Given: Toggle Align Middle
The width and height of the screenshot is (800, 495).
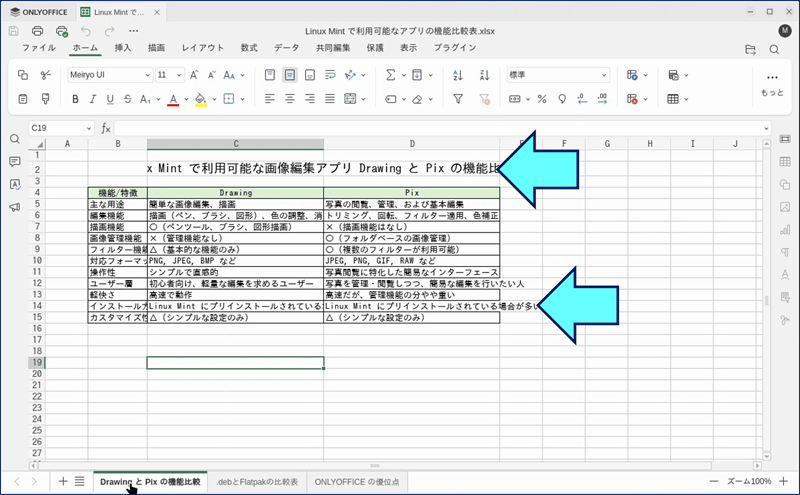Looking at the screenshot, I should point(290,75).
